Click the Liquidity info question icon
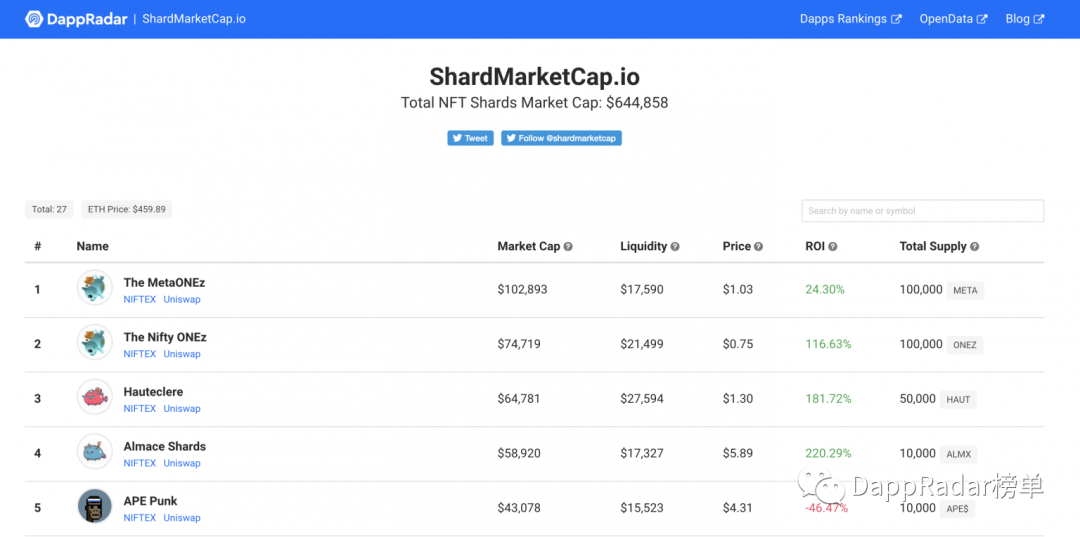This screenshot has height=537, width=1080. tap(675, 247)
